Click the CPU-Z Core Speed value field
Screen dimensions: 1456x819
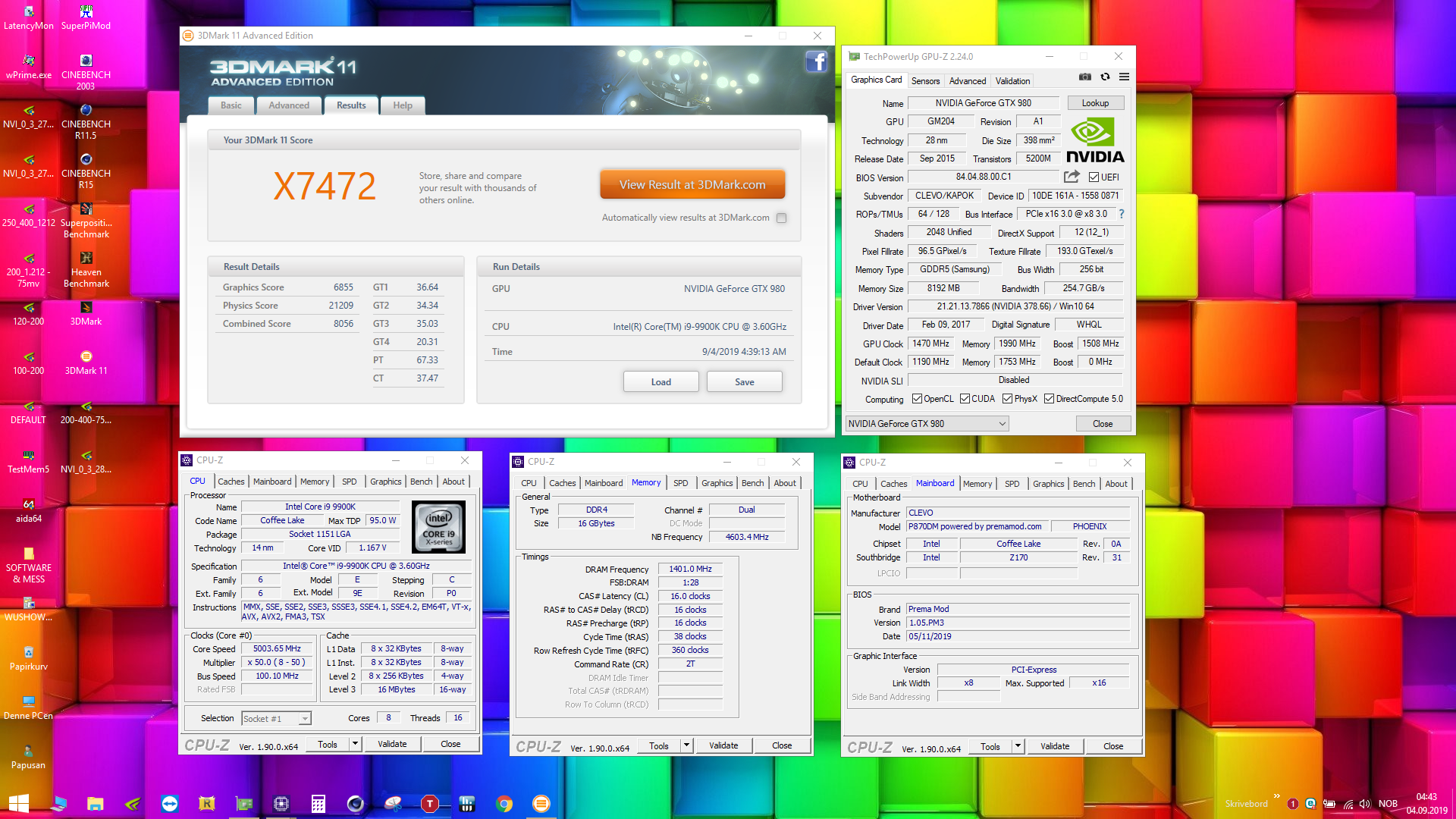tap(278, 649)
